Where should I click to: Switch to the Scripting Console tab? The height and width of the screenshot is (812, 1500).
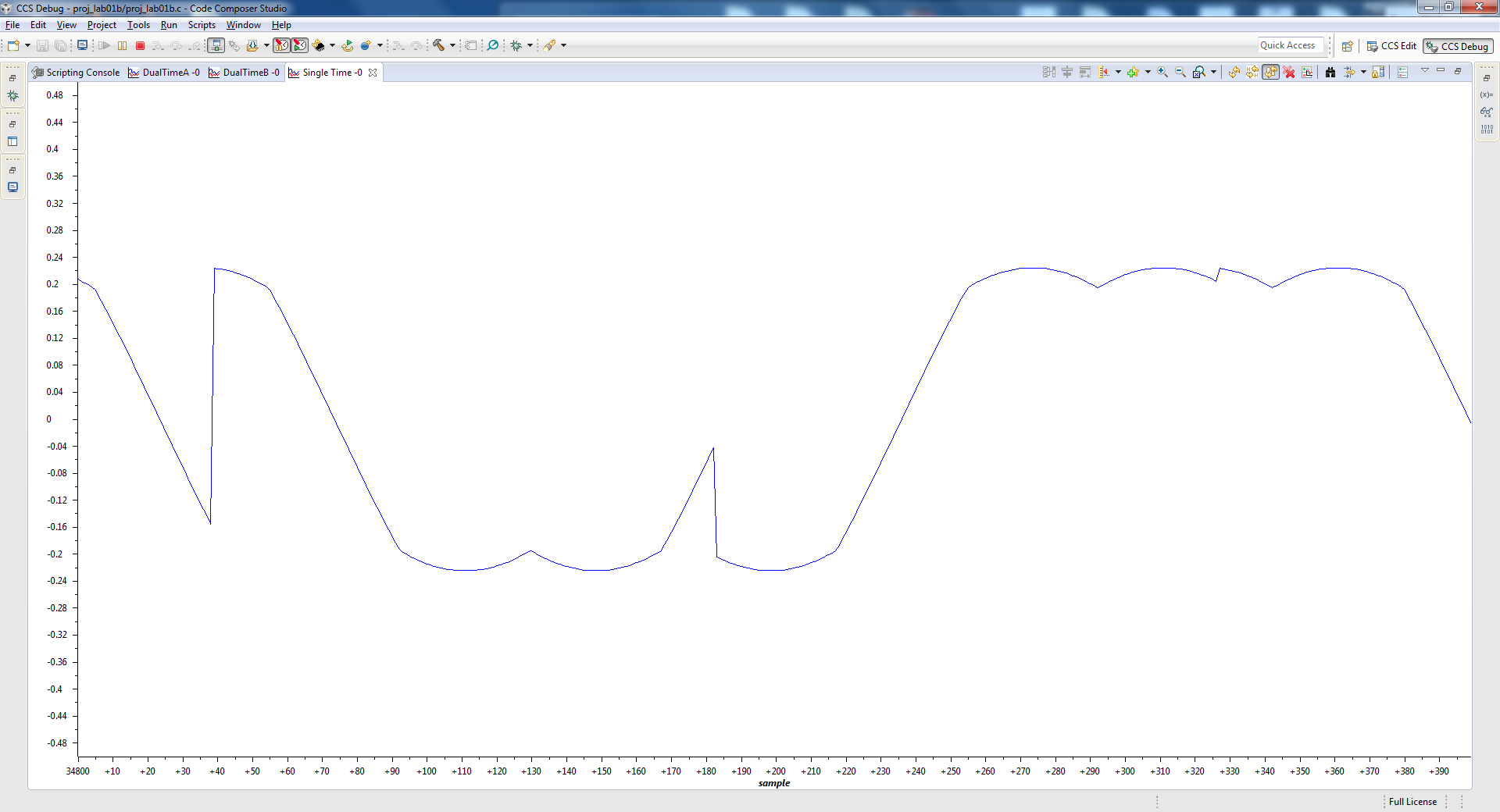[x=77, y=73]
